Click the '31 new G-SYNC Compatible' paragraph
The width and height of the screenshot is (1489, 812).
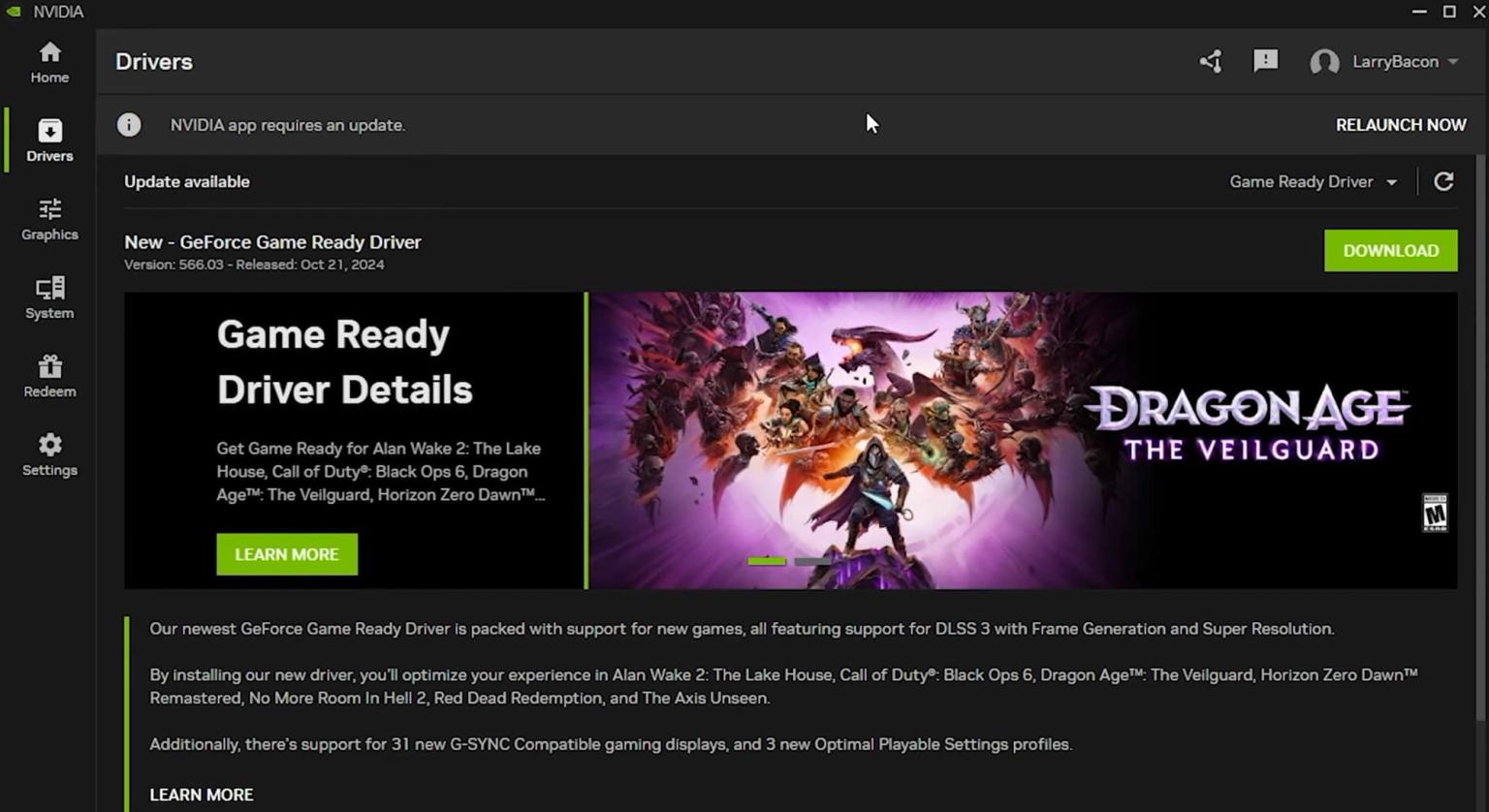click(611, 744)
